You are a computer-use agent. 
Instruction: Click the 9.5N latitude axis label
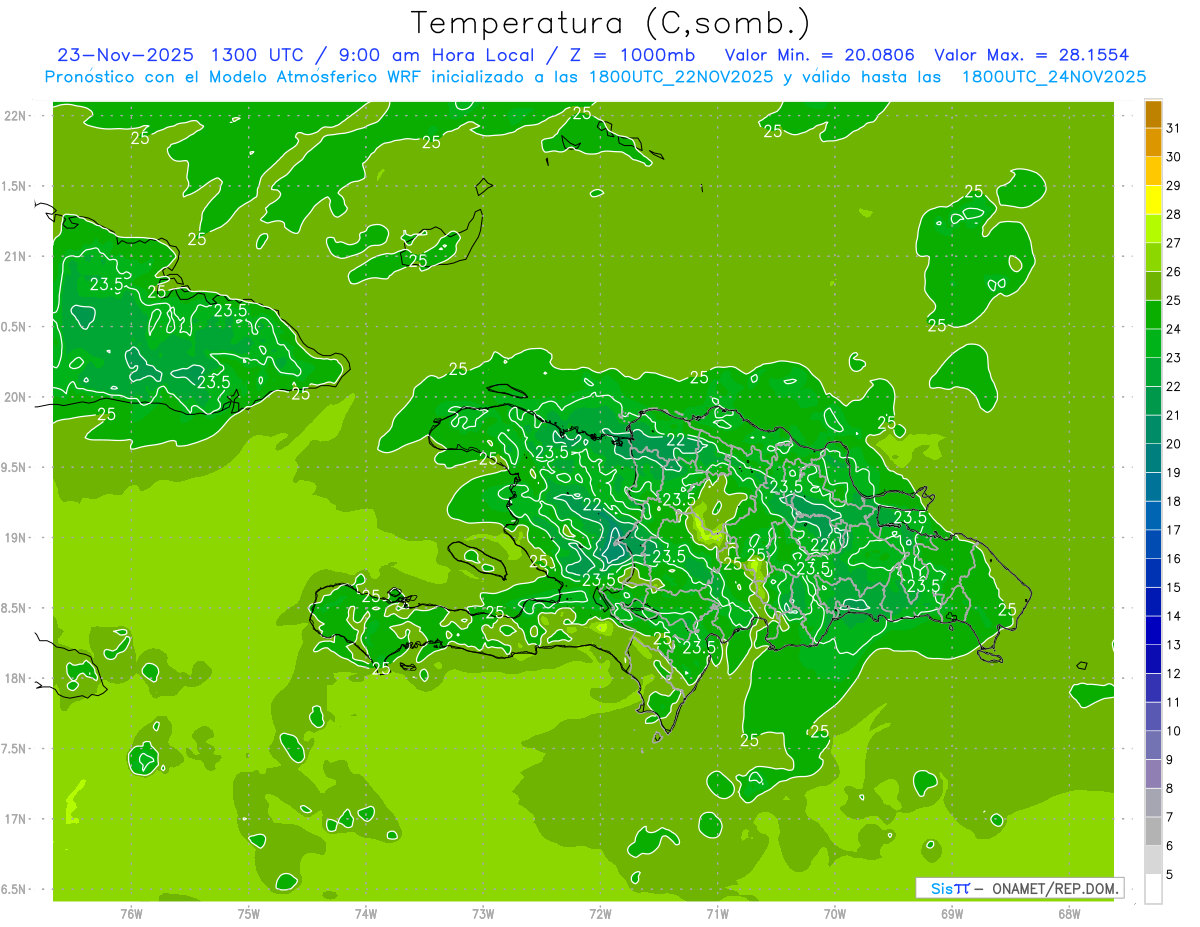[15, 468]
